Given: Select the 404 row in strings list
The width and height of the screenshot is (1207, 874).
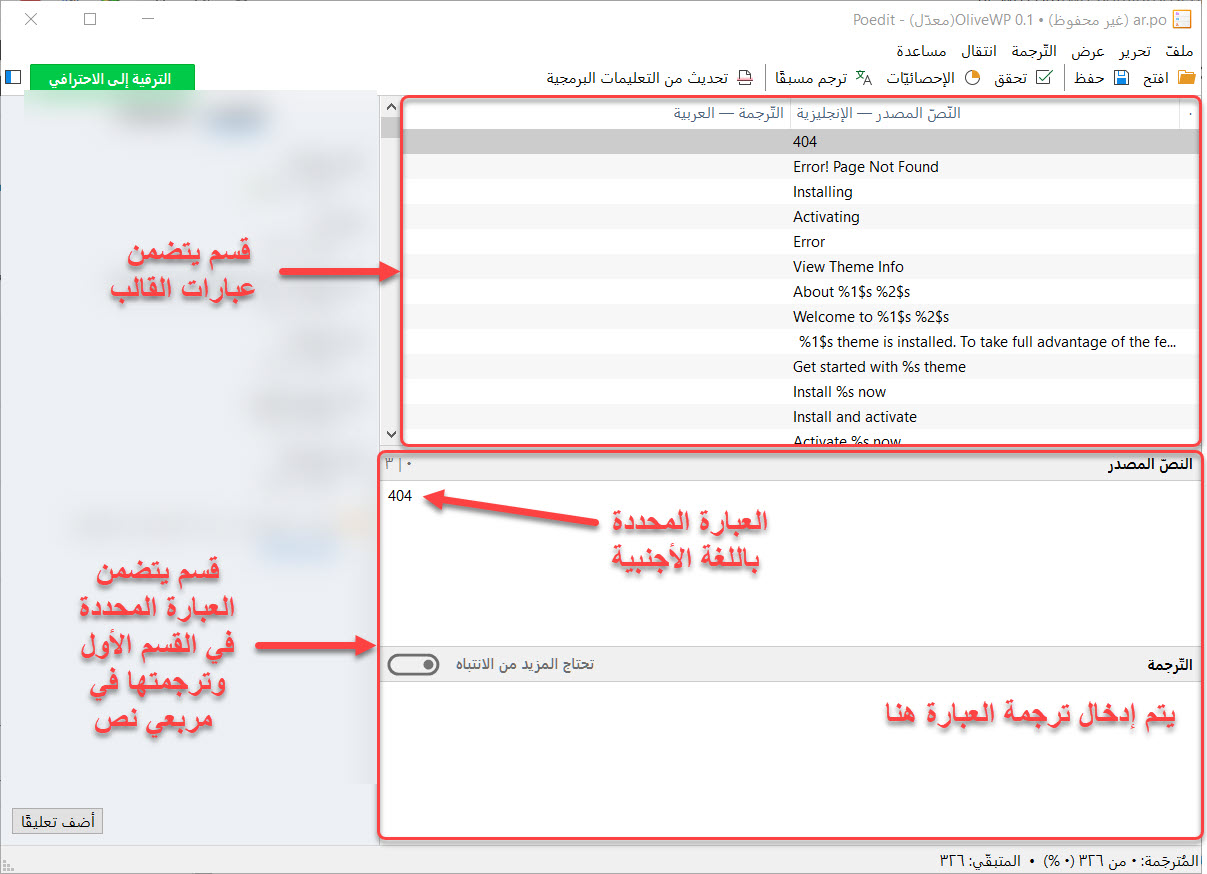Looking at the screenshot, I should coord(800,142).
